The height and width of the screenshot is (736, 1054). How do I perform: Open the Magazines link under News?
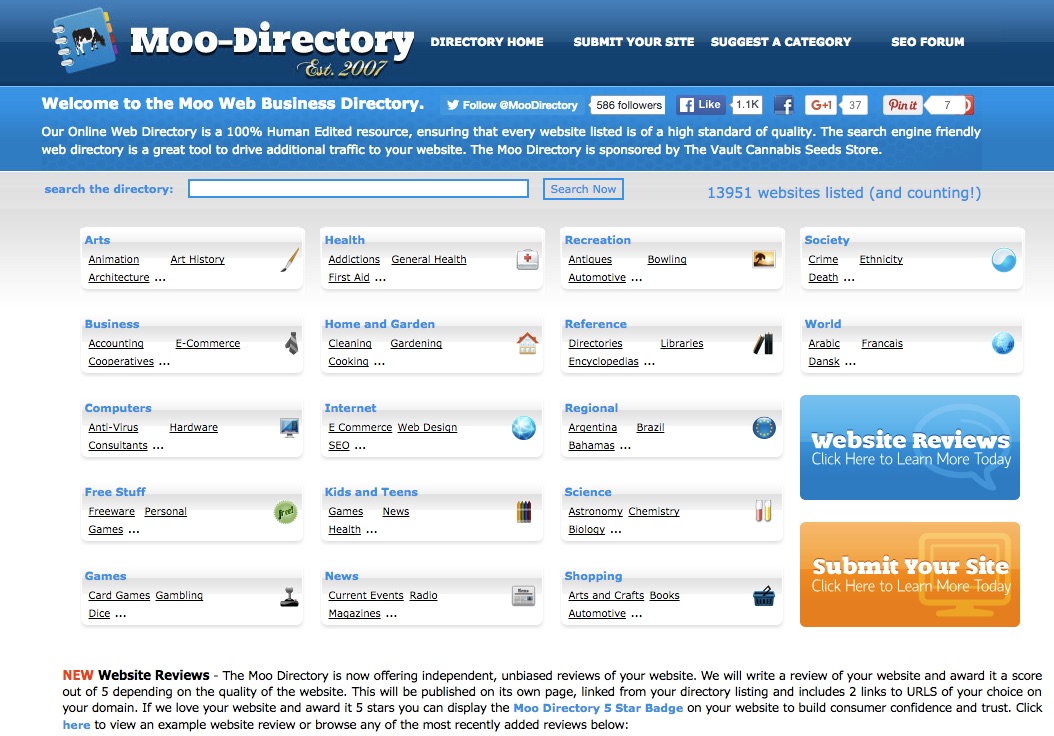pos(354,614)
